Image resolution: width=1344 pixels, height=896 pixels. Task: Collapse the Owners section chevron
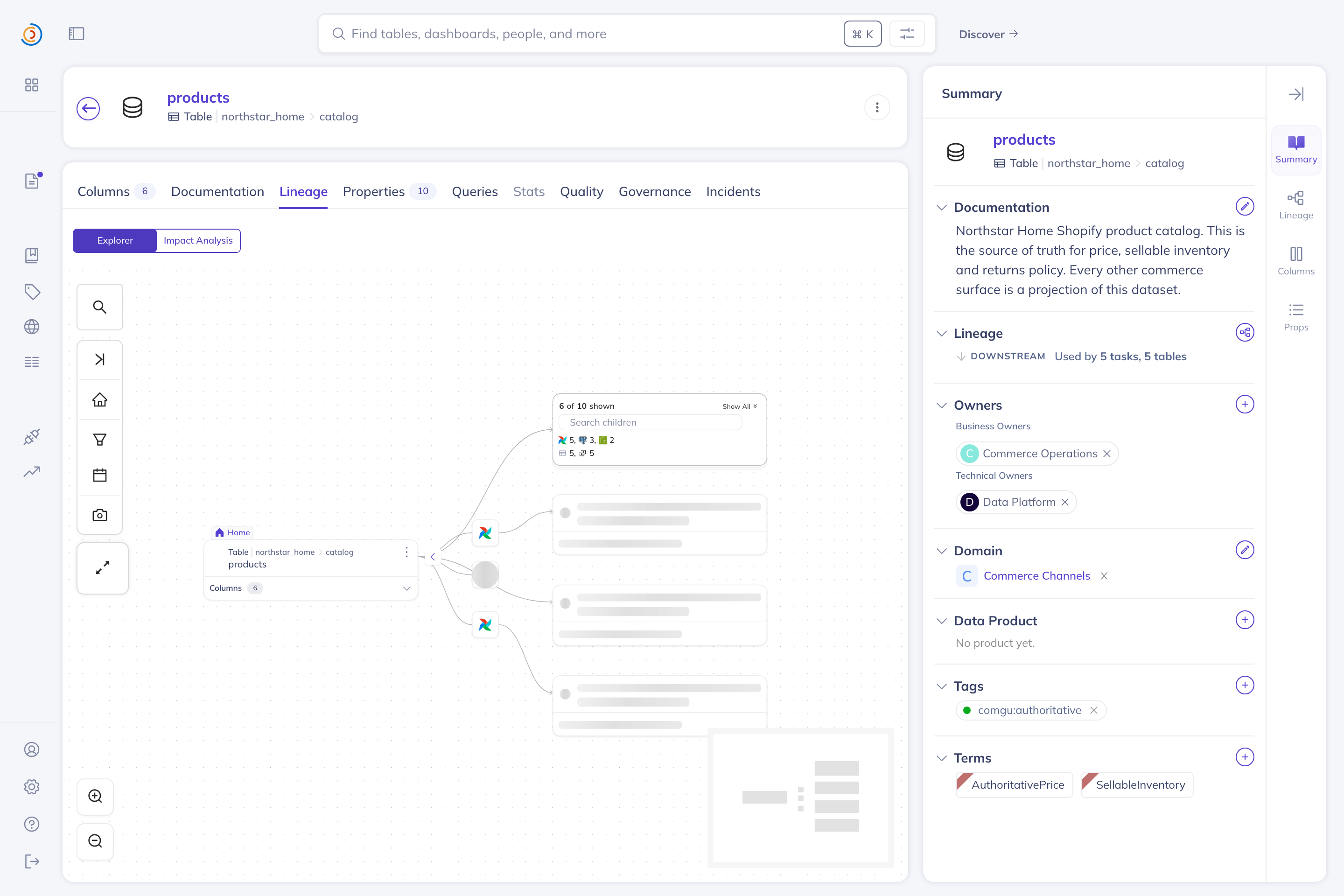942,405
